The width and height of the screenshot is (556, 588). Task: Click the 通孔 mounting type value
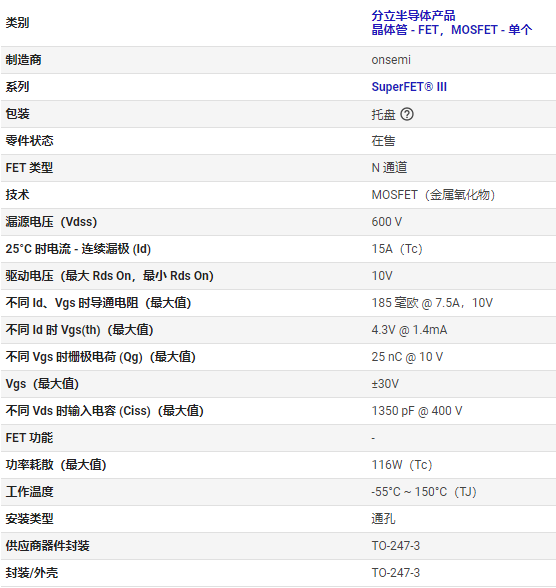[383, 519]
